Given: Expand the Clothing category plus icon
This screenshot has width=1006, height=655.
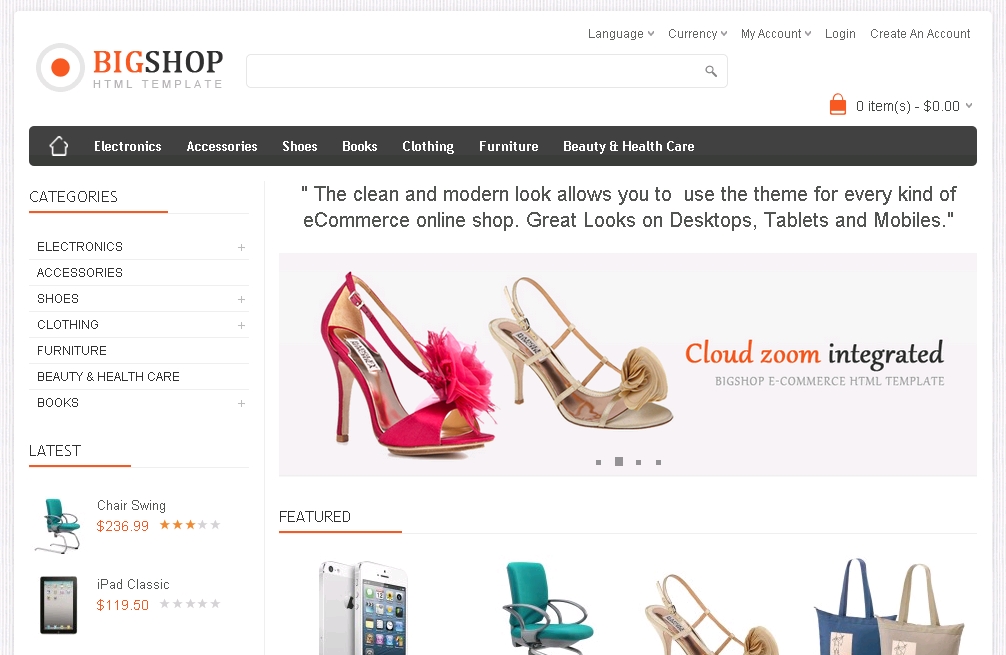Looking at the screenshot, I should click(241, 325).
